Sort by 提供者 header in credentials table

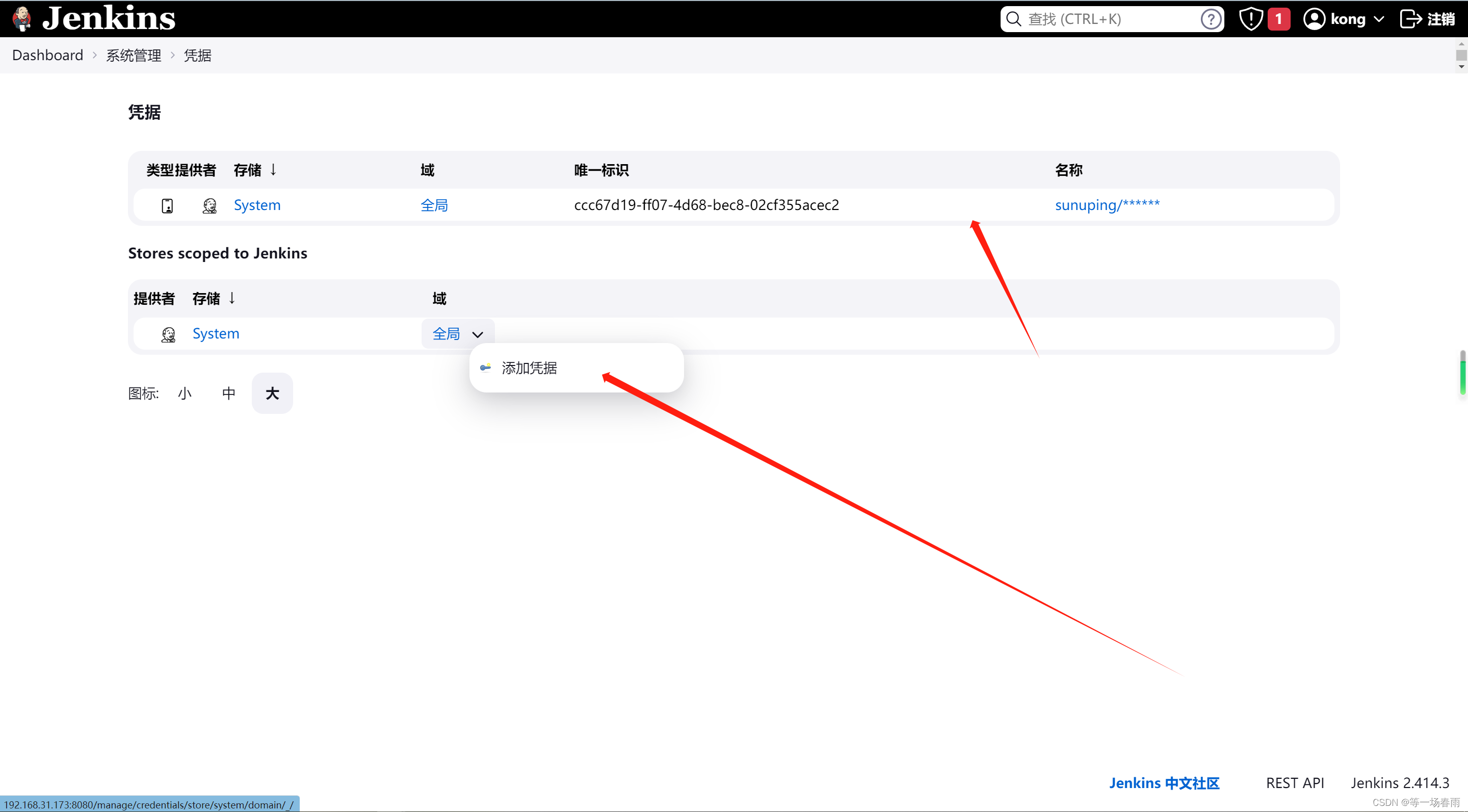point(195,170)
